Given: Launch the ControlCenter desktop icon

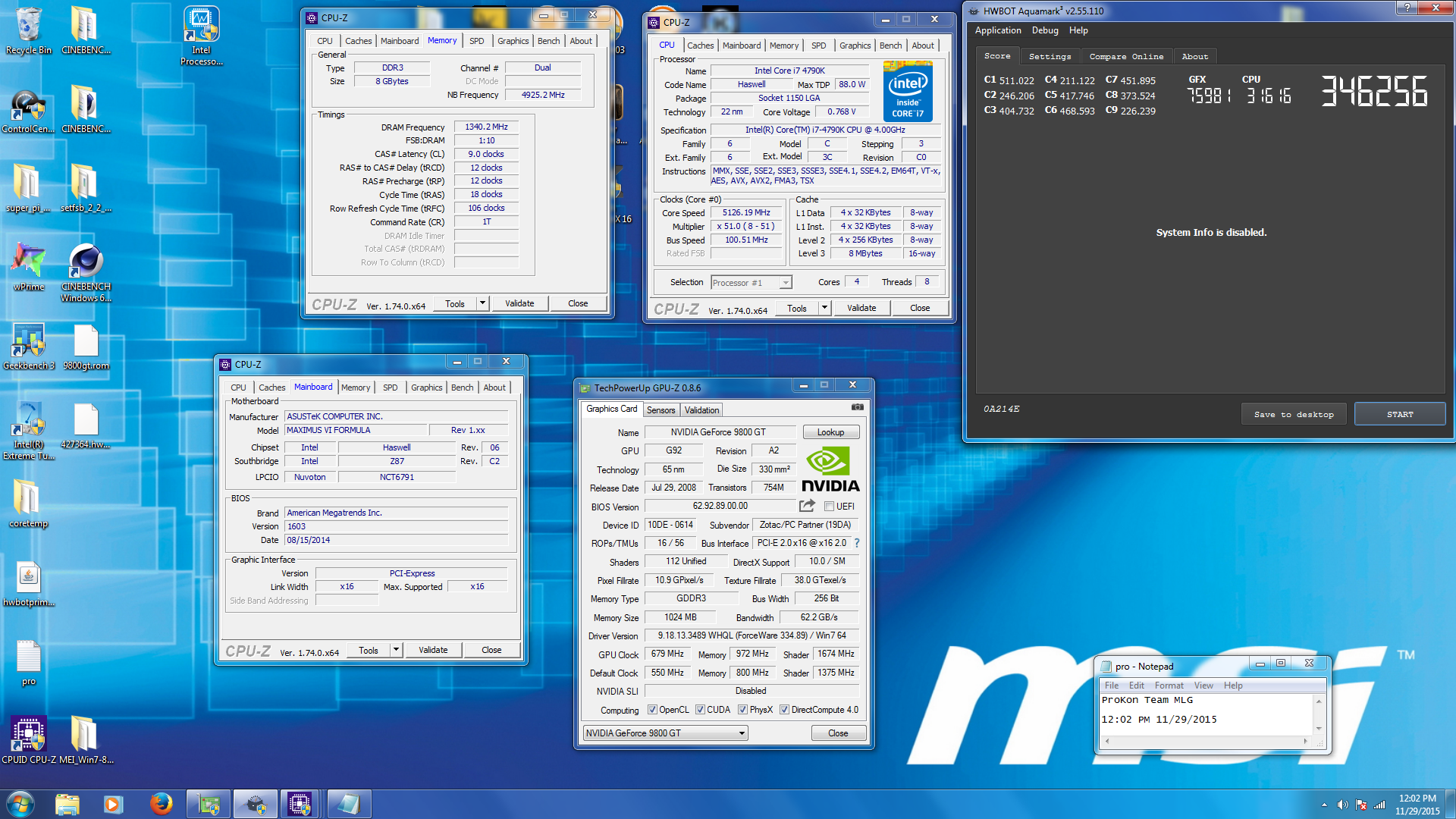Looking at the screenshot, I should tap(29, 111).
